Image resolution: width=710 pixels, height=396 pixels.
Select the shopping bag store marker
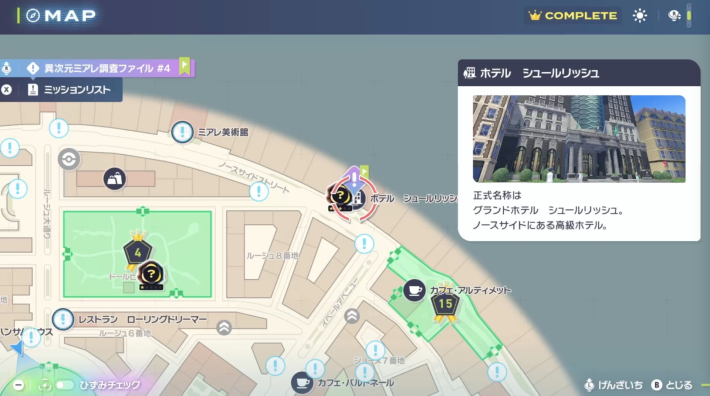point(115,179)
